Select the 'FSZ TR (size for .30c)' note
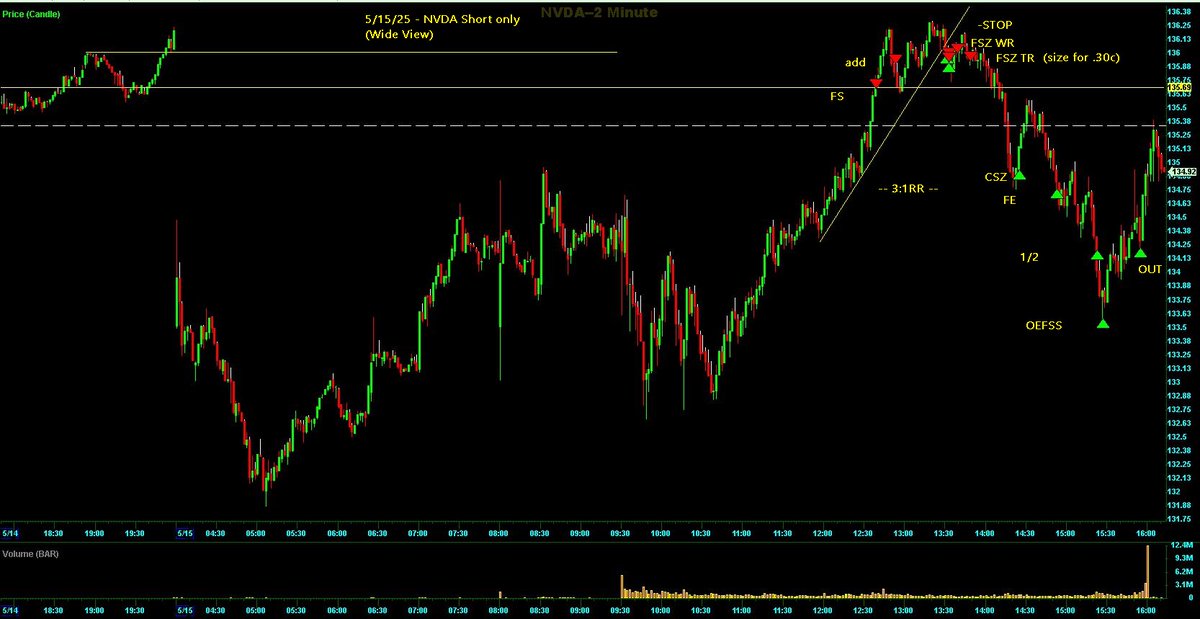Viewport: 1200px width, 619px height. click(1058, 58)
